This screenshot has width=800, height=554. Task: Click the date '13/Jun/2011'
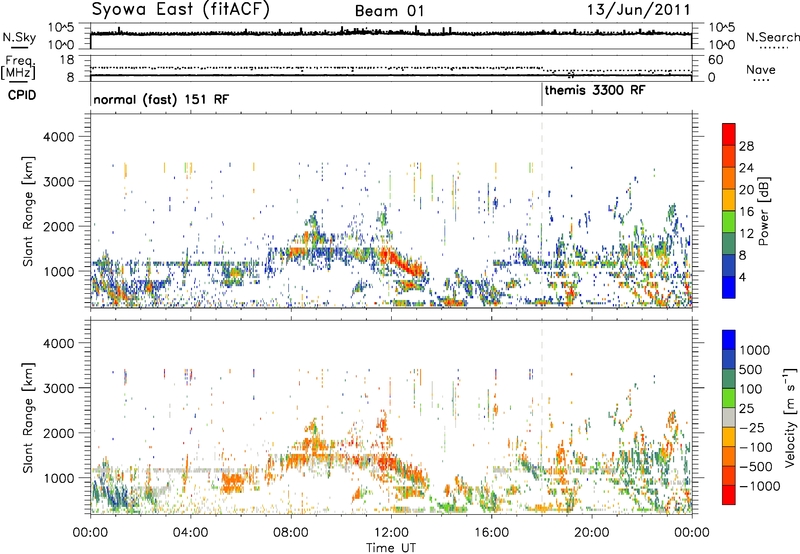coord(638,9)
